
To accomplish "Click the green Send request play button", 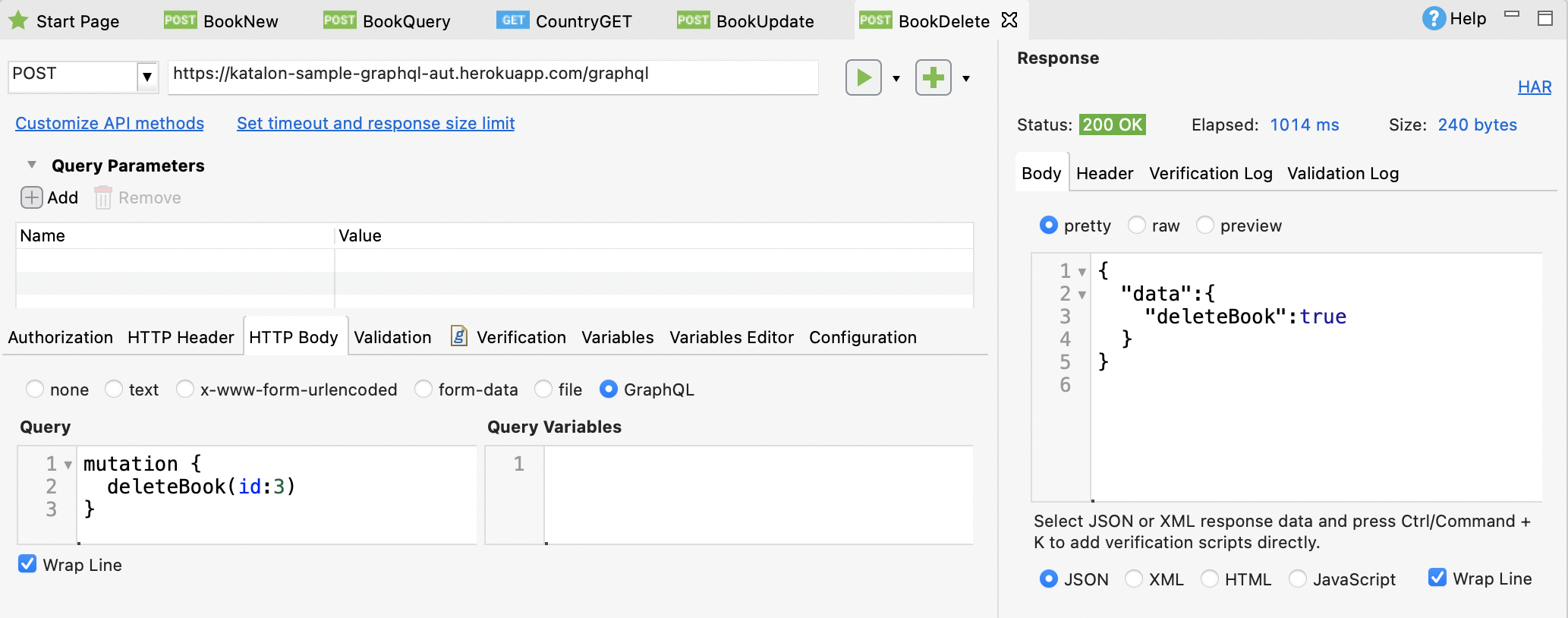I will (863, 77).
